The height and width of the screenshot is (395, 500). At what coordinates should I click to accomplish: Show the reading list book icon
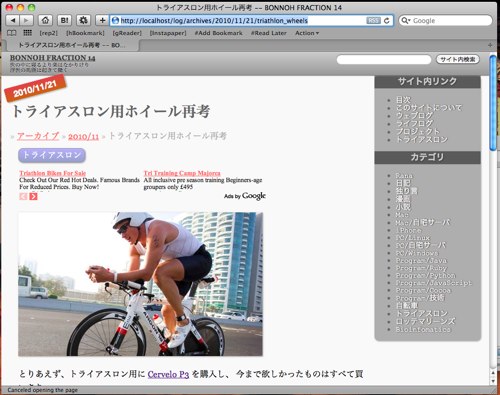click(12, 33)
